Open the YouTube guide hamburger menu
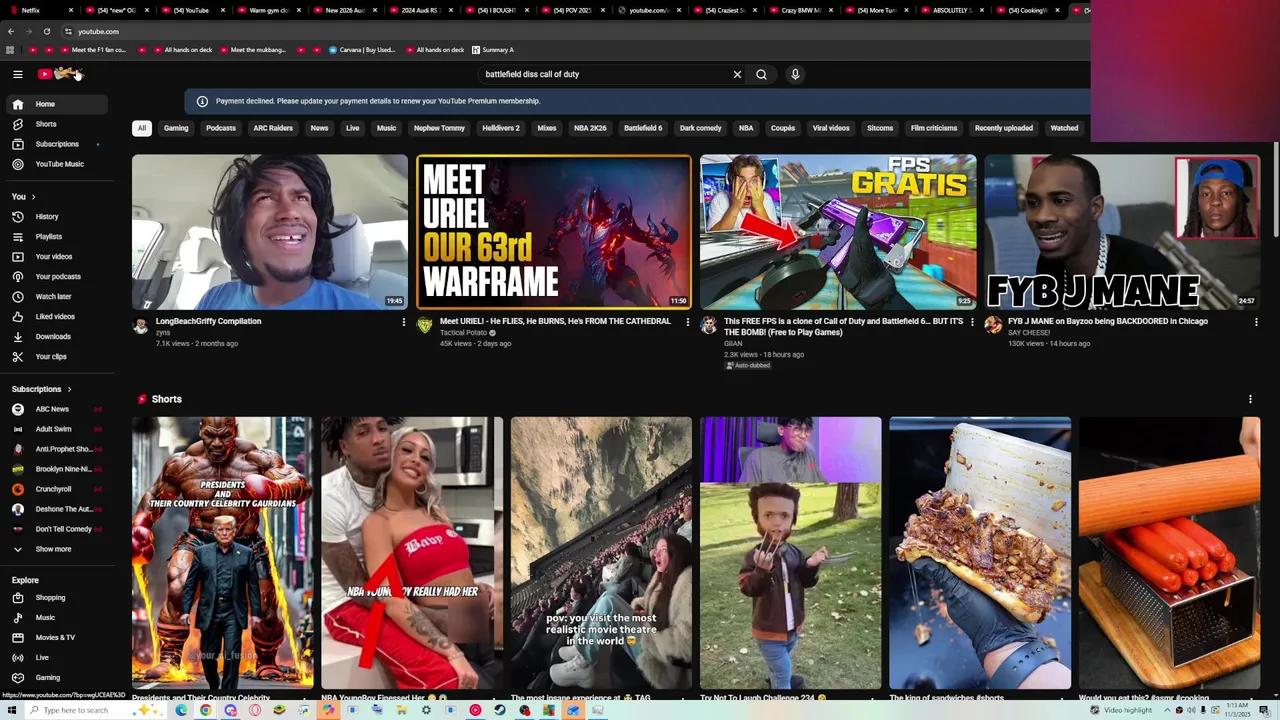 coord(17,74)
